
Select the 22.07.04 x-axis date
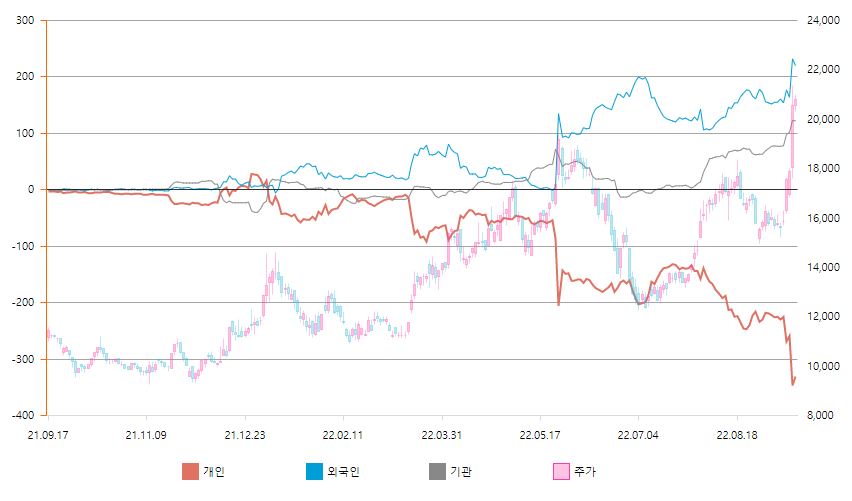click(638, 435)
